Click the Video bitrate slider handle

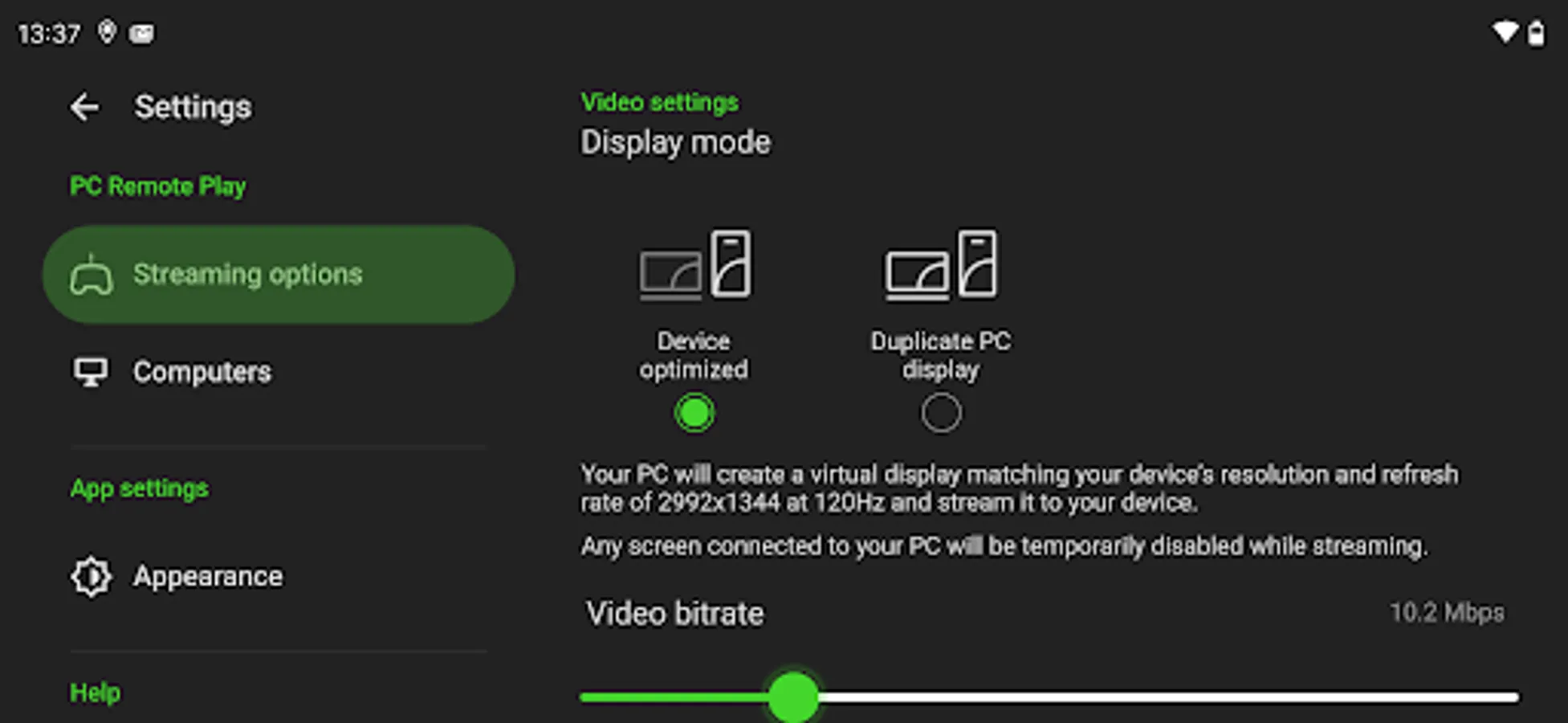[793, 696]
